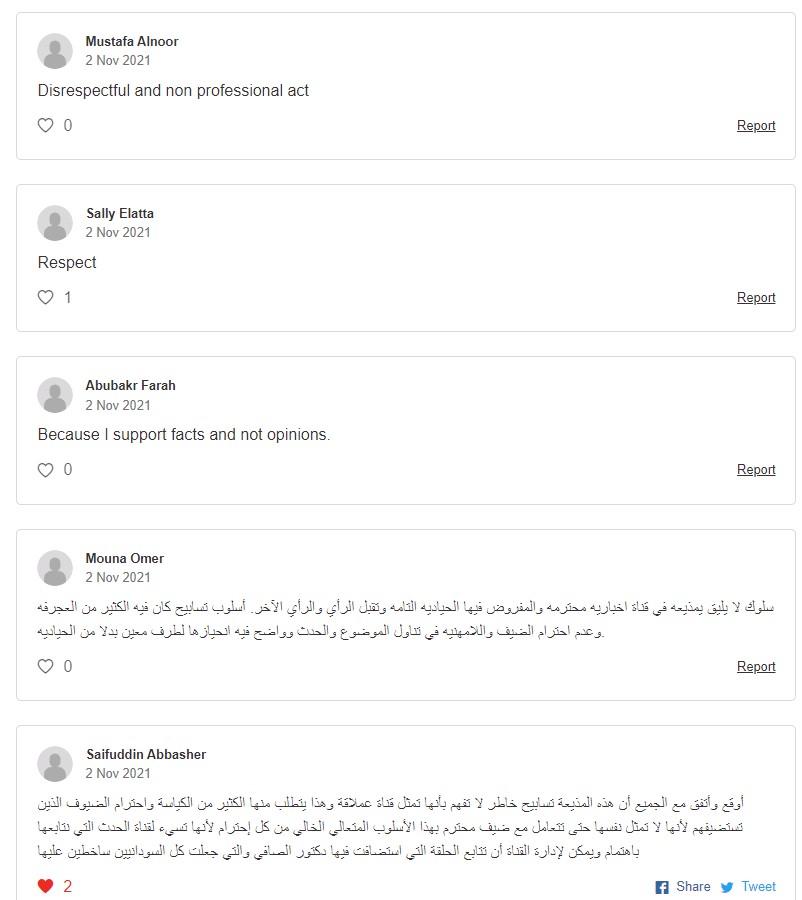The image size is (802, 900).
Task: Click the Facebook Share icon
Action: click(x=662, y=887)
